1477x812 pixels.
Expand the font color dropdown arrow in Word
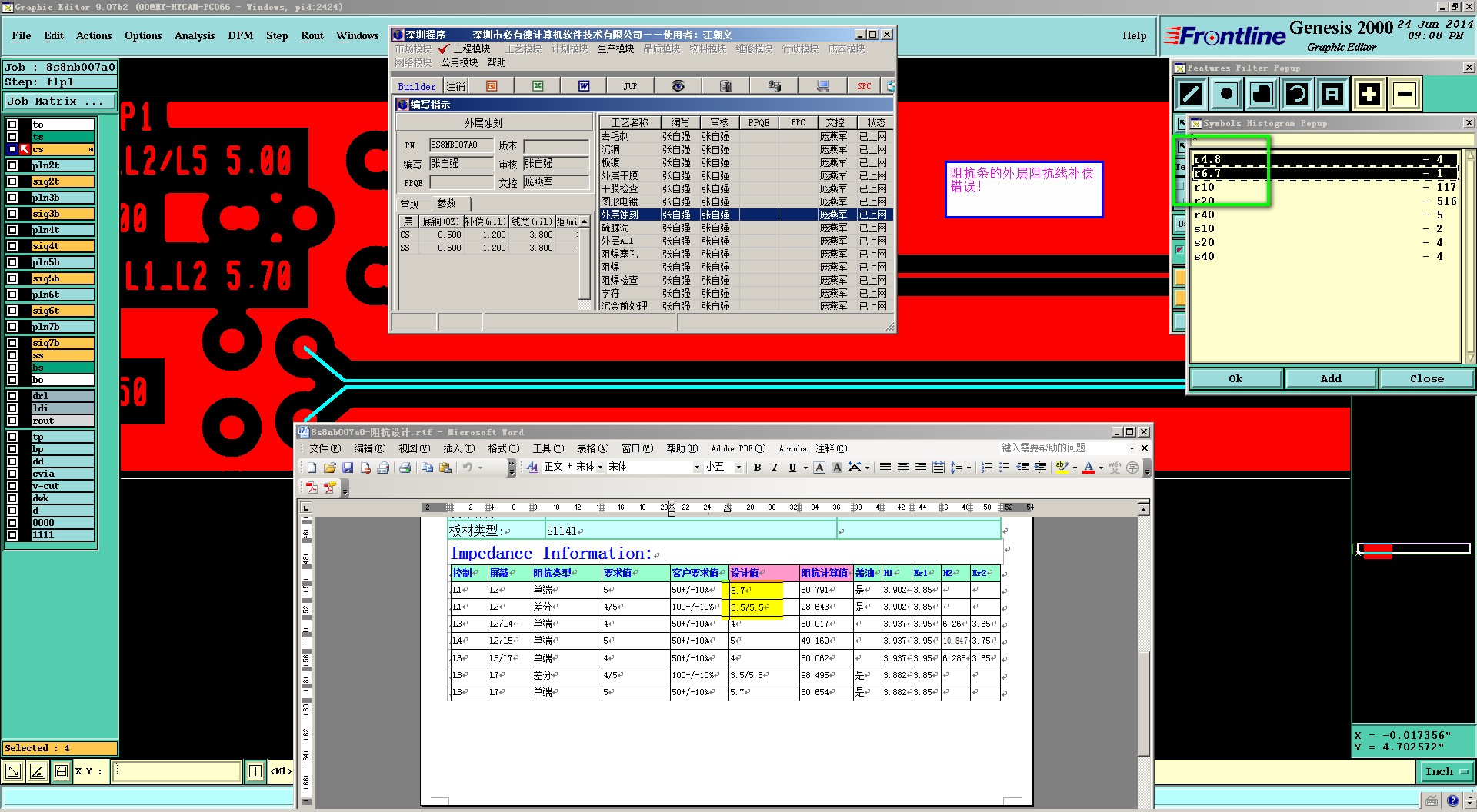click(x=1101, y=468)
